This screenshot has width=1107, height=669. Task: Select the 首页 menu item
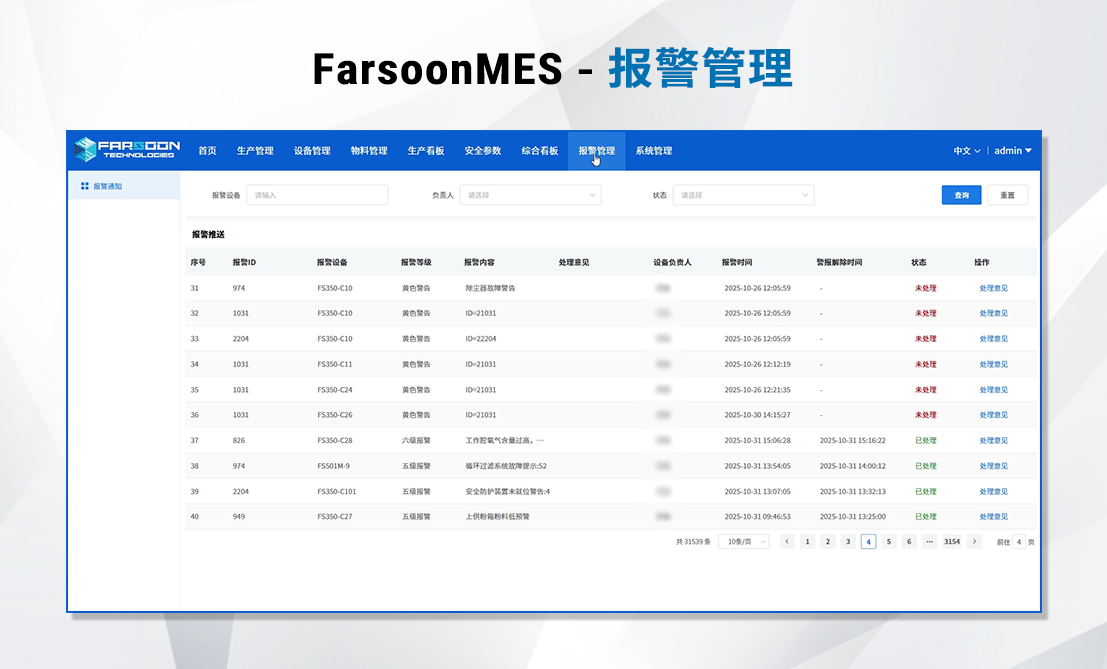coord(207,151)
